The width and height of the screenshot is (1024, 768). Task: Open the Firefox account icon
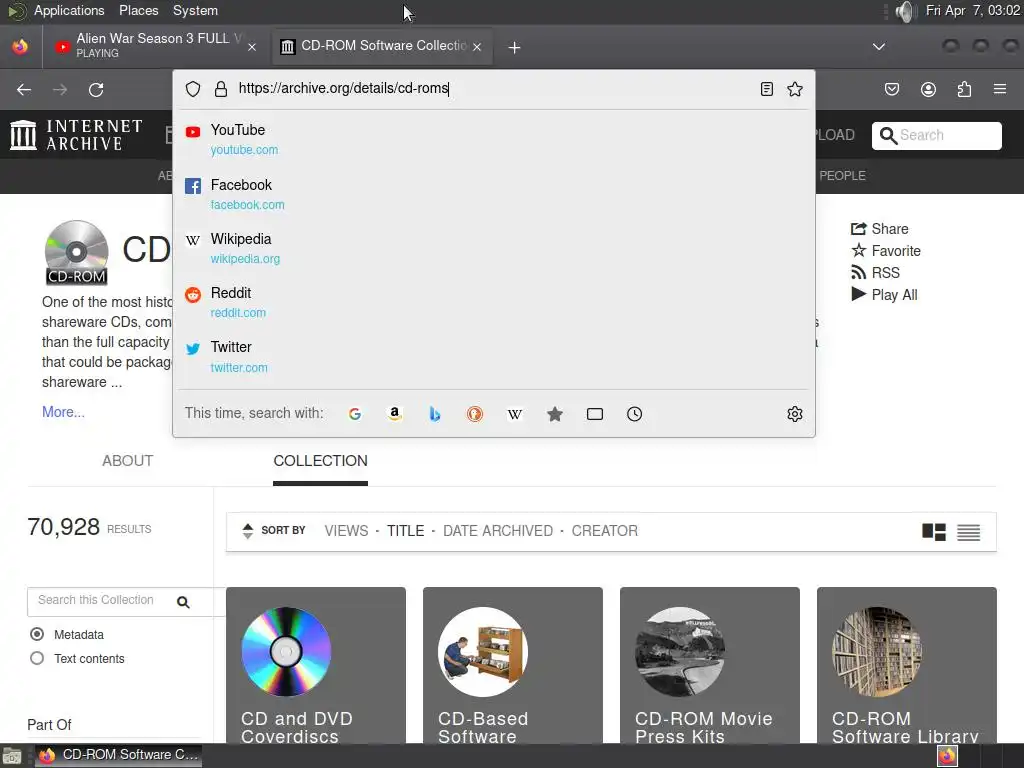pos(928,89)
